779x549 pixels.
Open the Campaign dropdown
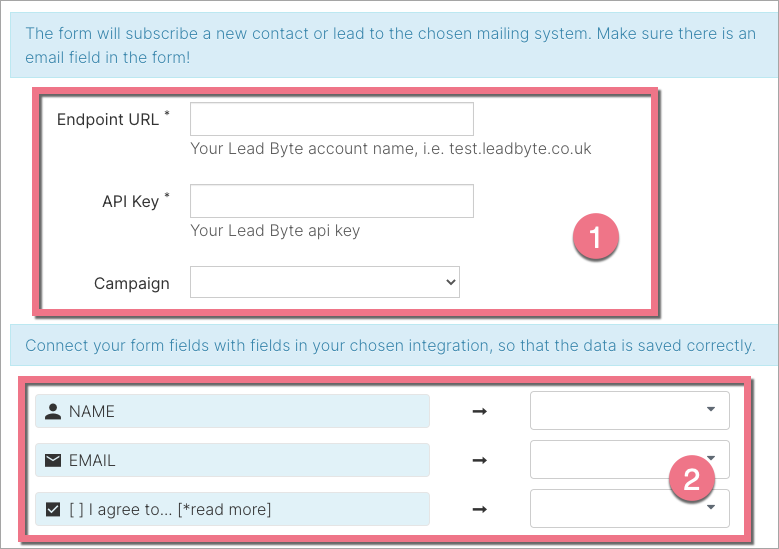pos(325,282)
